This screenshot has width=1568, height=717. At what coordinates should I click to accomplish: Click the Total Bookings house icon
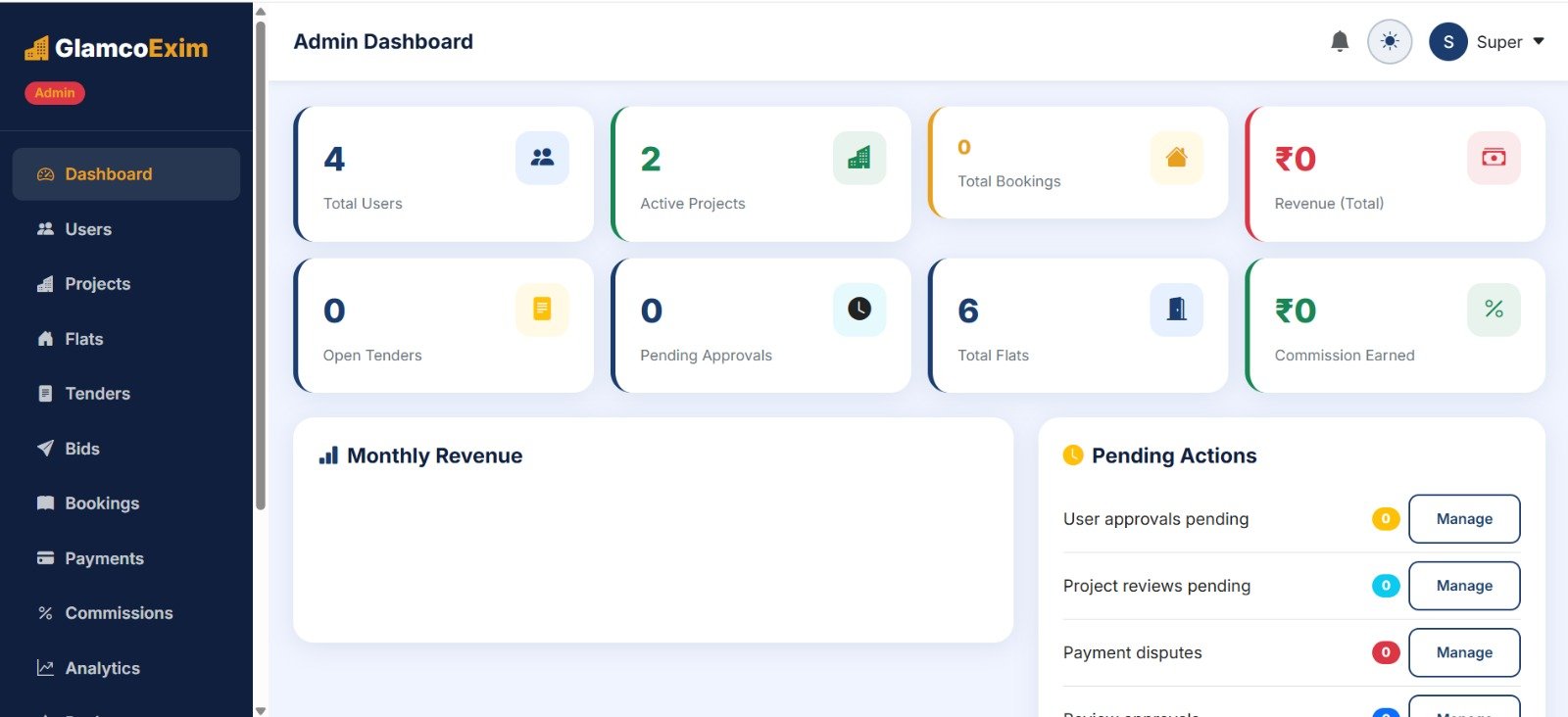[1176, 158]
